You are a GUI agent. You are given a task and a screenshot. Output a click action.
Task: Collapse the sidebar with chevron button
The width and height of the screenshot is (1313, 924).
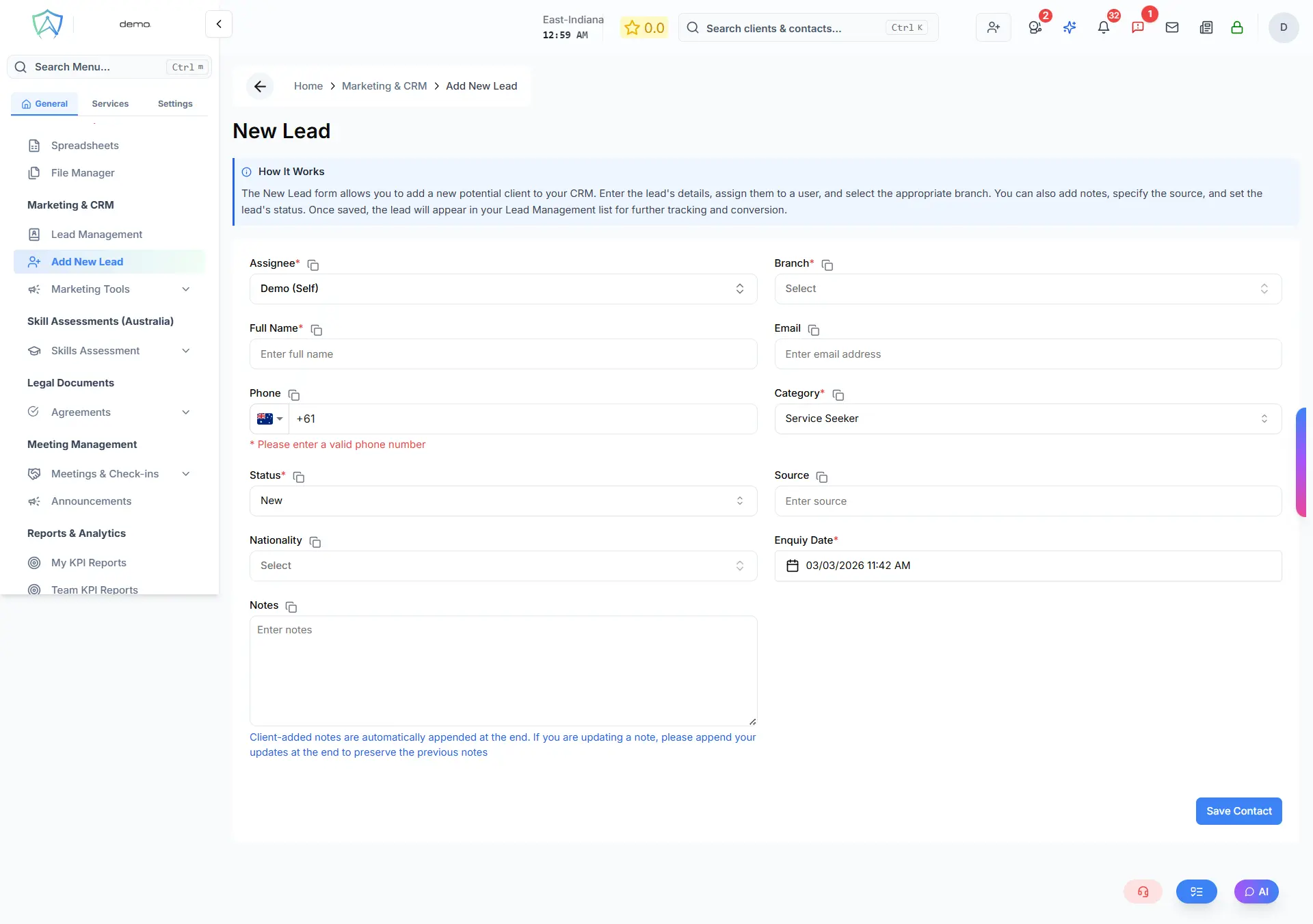pos(219,24)
